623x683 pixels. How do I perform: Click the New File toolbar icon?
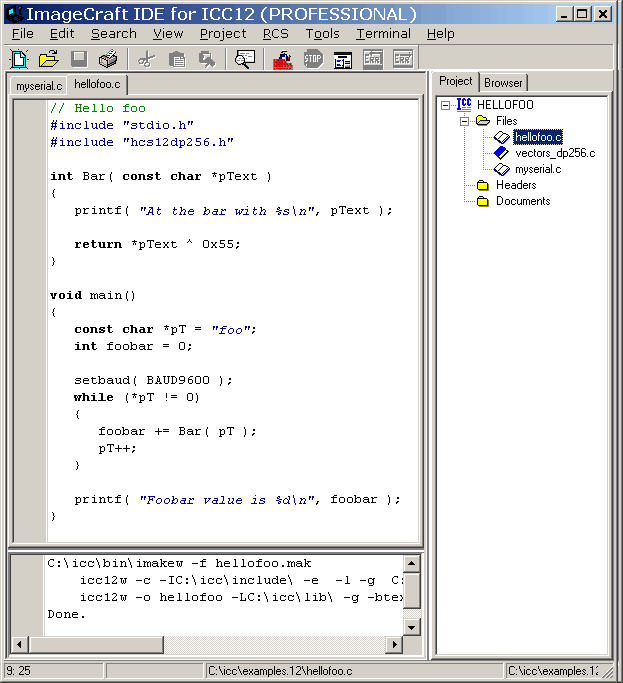19,59
